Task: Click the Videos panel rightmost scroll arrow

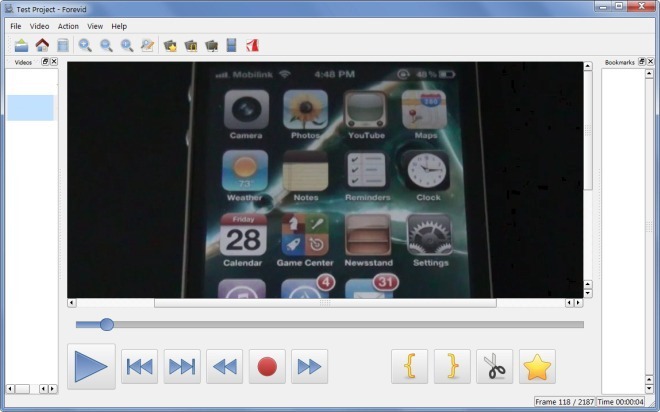Action: pos(53,388)
